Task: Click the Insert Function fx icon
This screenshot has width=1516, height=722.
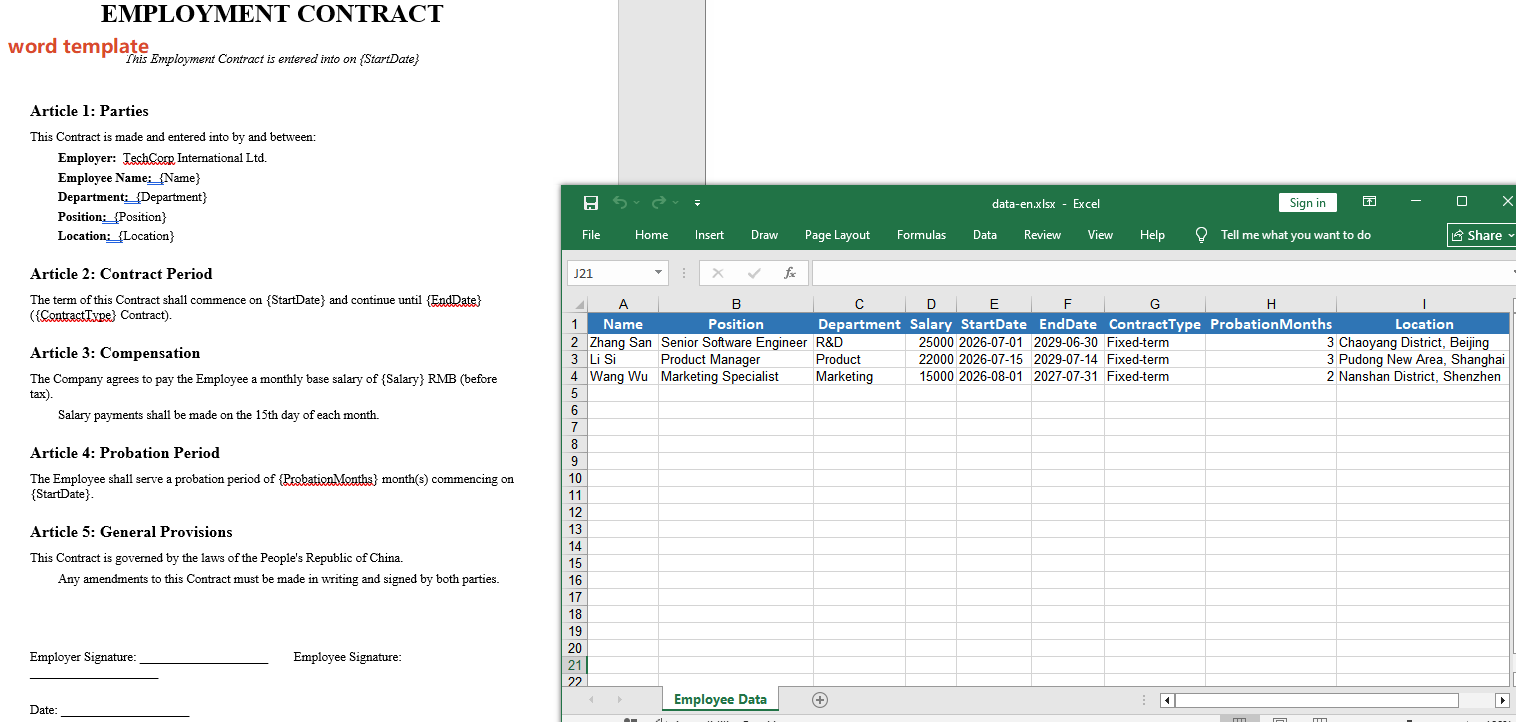Action: 789,273
